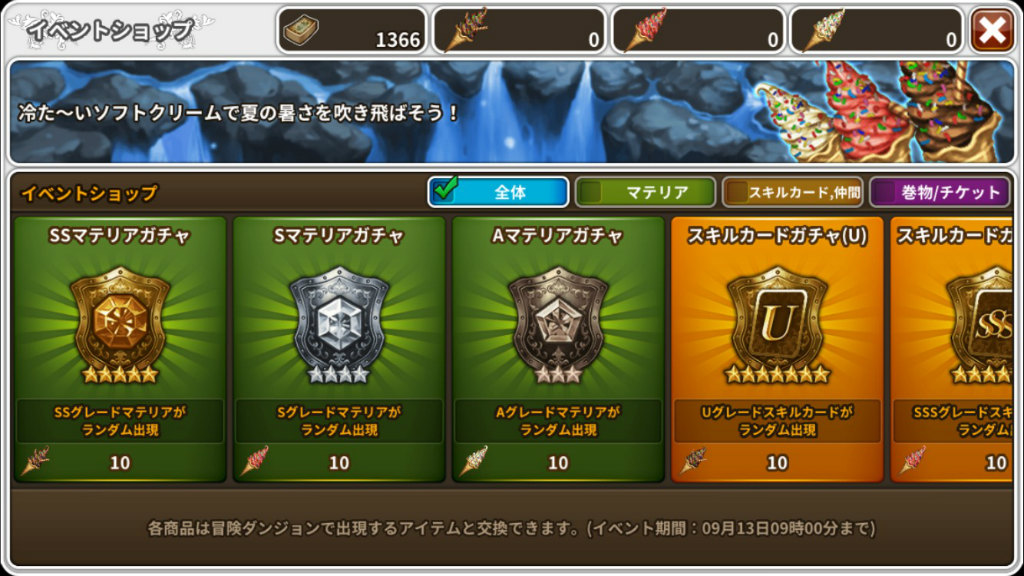Screen dimensions: 1024x576
Task: Switch to the 巻物/チケット filter tab
Action: (940, 192)
